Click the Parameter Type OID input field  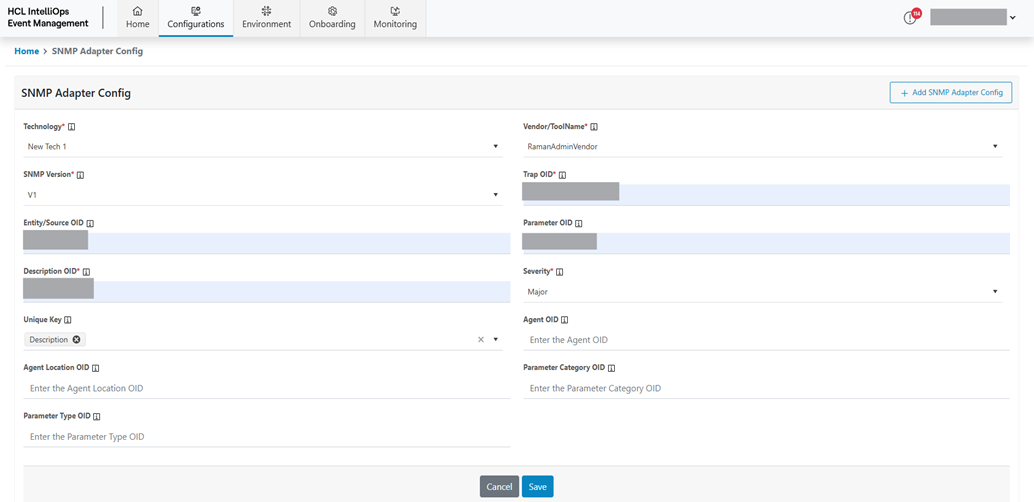(x=266, y=437)
